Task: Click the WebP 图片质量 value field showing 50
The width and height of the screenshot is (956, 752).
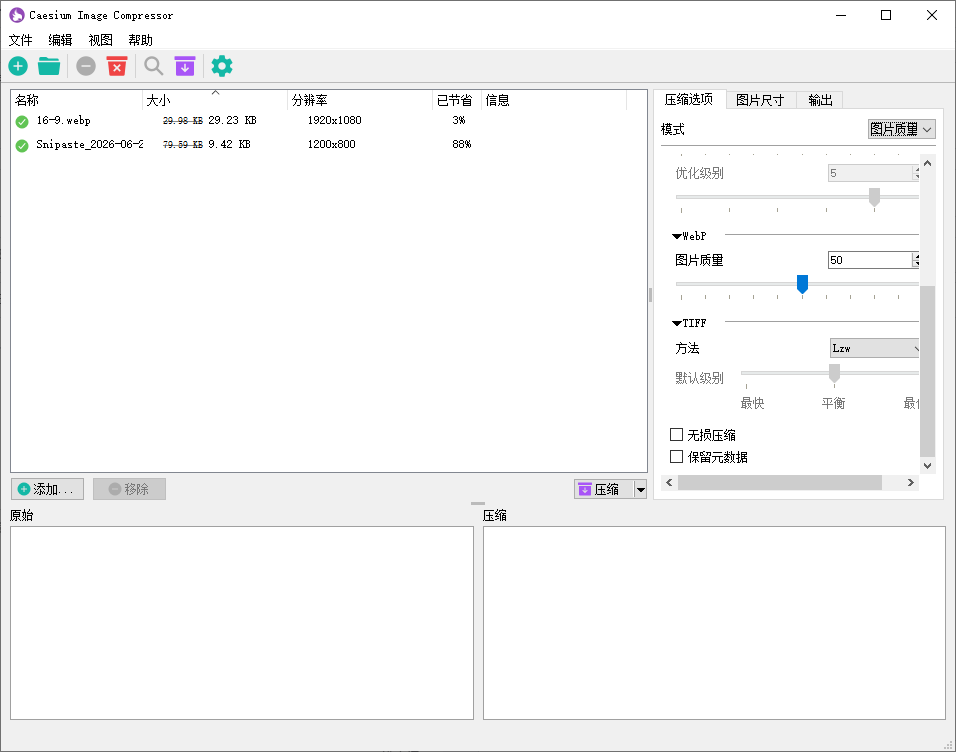Action: 869,260
